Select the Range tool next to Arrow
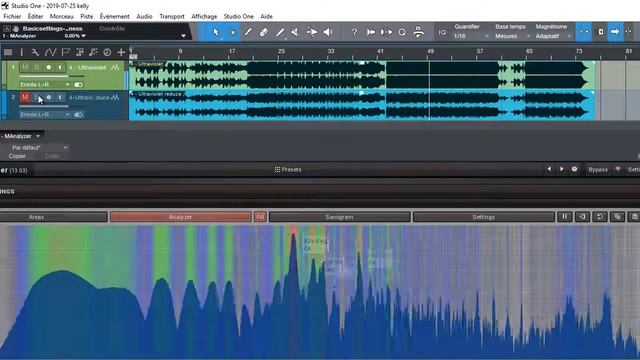The height and width of the screenshot is (360, 640). point(232,32)
